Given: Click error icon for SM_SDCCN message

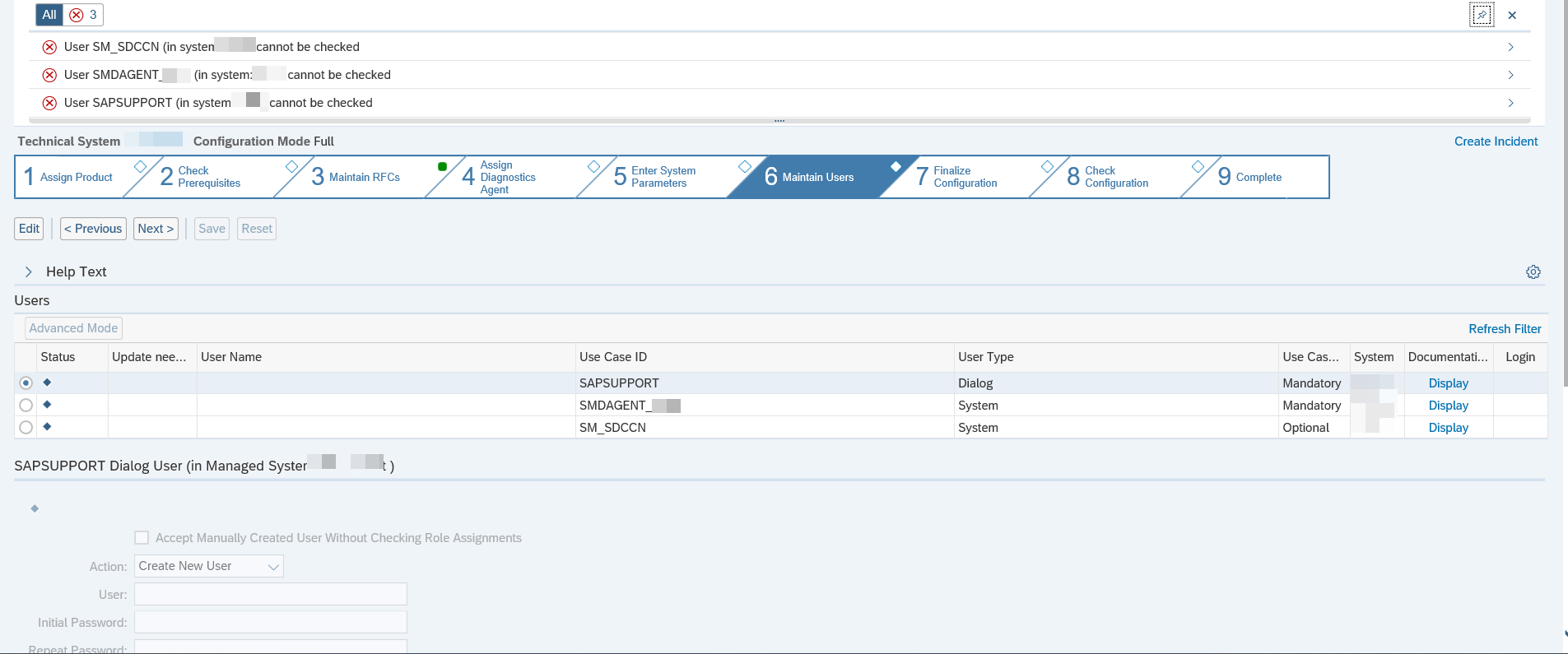Looking at the screenshot, I should 49,47.
